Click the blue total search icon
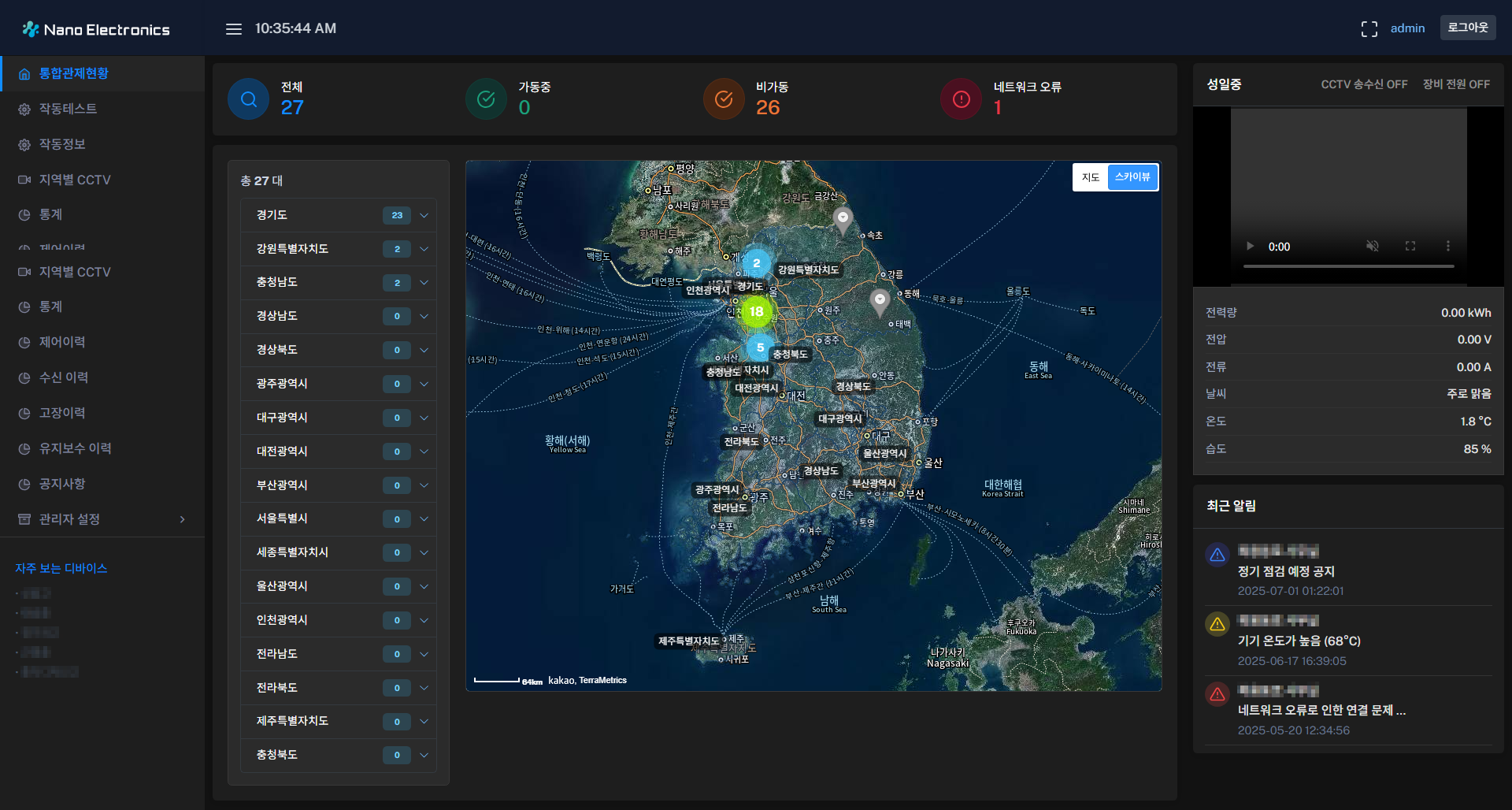 coord(248,99)
